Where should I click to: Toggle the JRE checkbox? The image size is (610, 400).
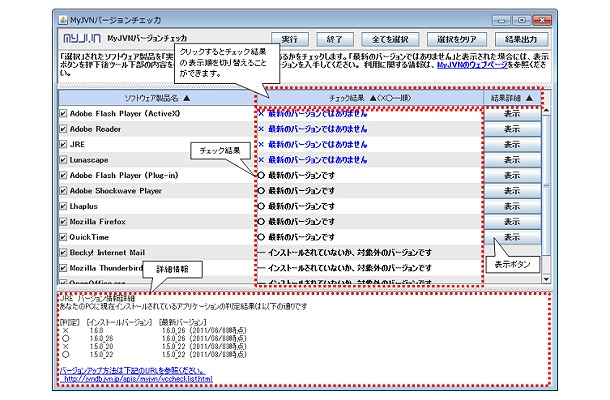63,144
